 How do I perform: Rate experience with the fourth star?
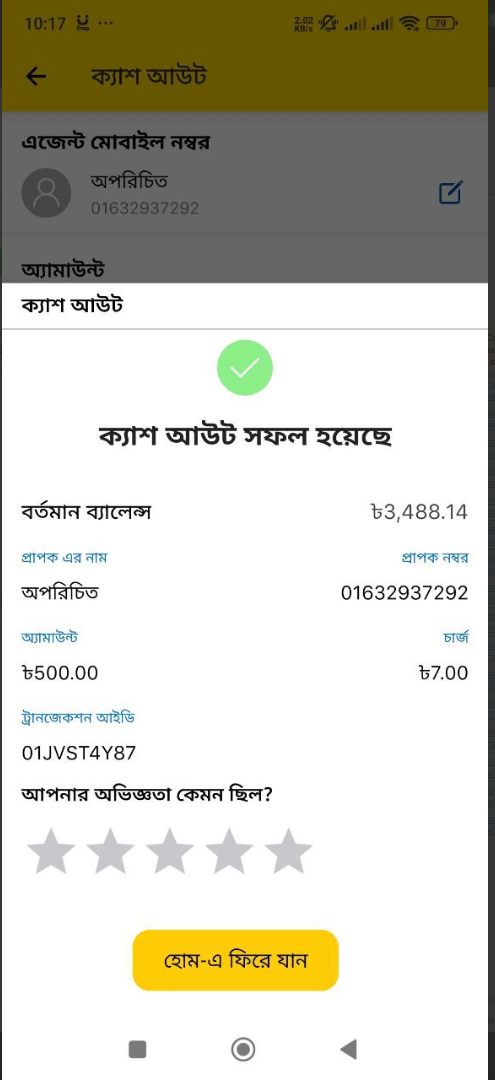point(229,851)
